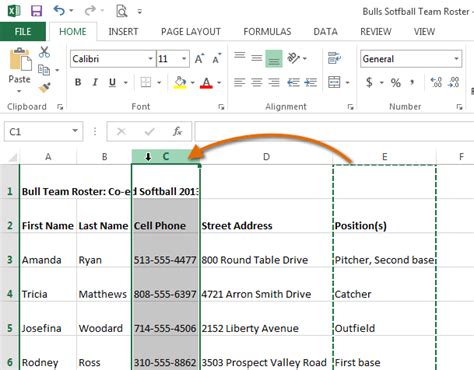
Task: Open Alignment group dialog launcher
Action: [350, 107]
